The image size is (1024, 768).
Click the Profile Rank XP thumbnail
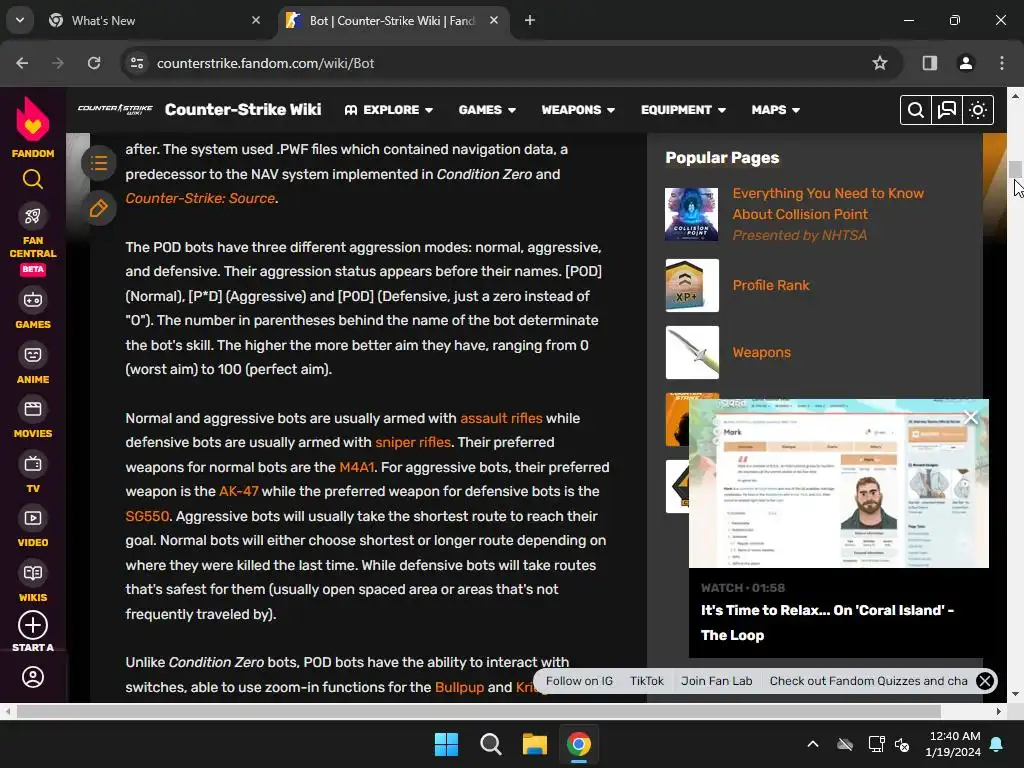click(692, 285)
